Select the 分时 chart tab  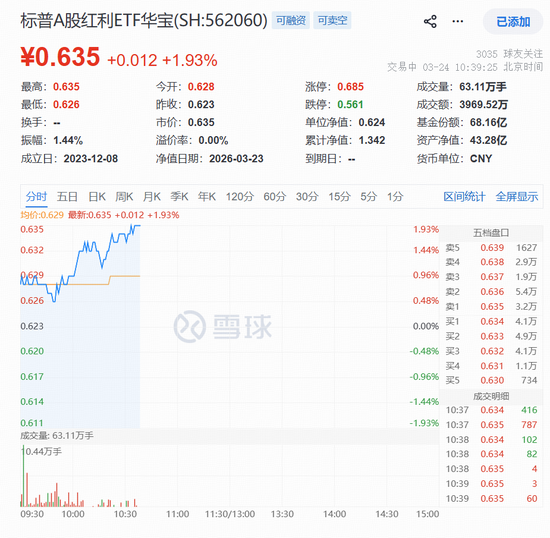[x=36, y=196]
